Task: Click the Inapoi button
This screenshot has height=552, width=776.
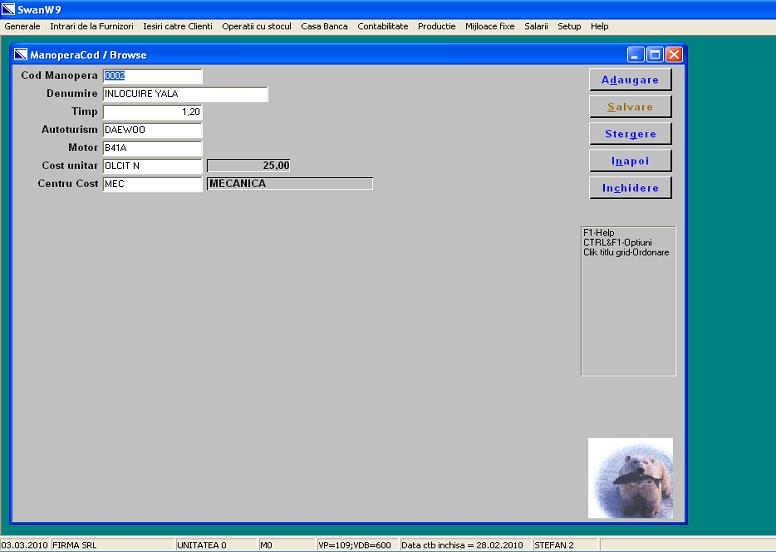Action: coord(629,161)
